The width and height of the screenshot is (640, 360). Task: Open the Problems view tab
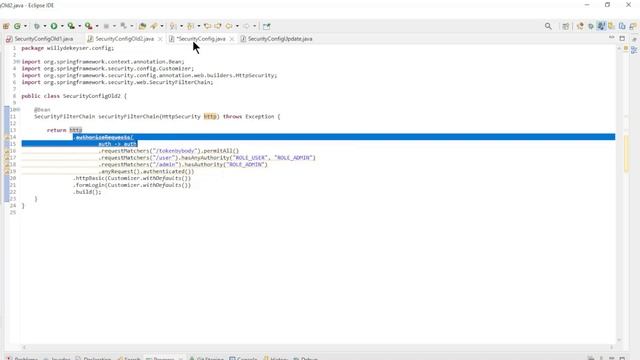(x=22, y=358)
